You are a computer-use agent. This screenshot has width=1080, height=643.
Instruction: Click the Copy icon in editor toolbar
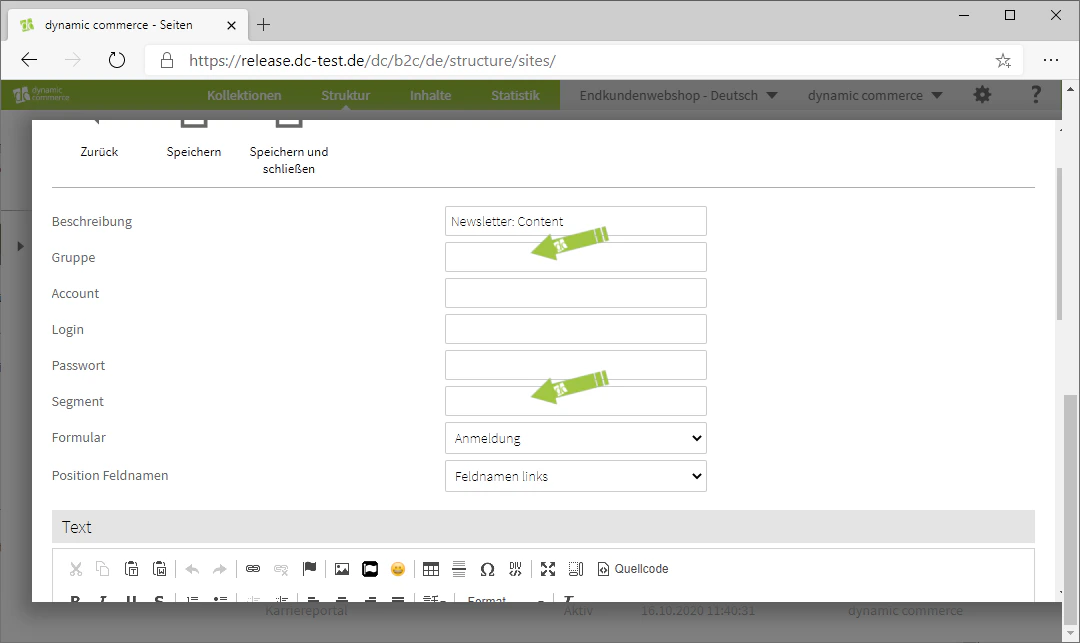[x=102, y=569]
